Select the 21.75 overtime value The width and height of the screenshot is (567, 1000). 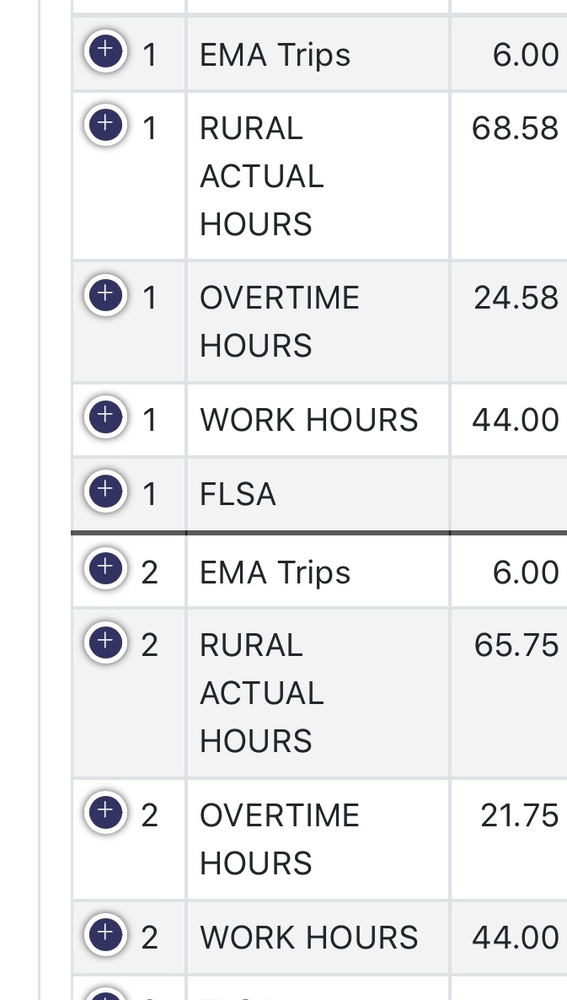519,816
